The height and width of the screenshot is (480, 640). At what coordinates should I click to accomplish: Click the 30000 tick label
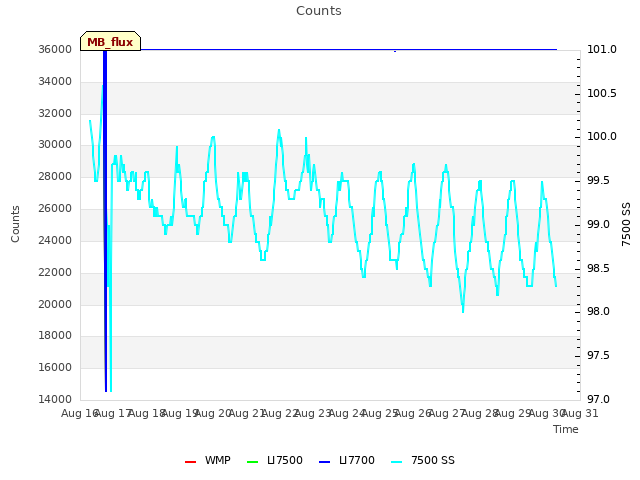[55, 144]
